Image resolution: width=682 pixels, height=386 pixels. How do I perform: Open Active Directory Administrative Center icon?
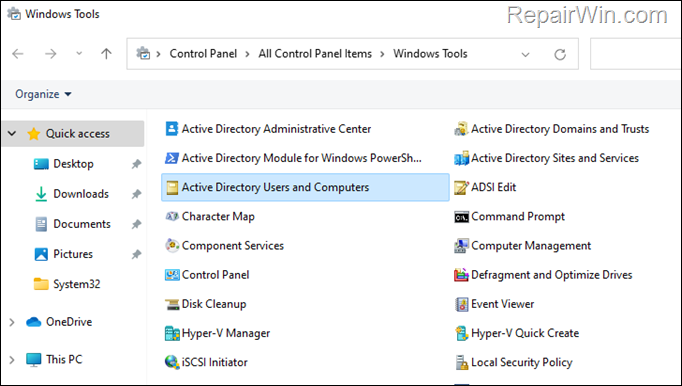click(172, 129)
